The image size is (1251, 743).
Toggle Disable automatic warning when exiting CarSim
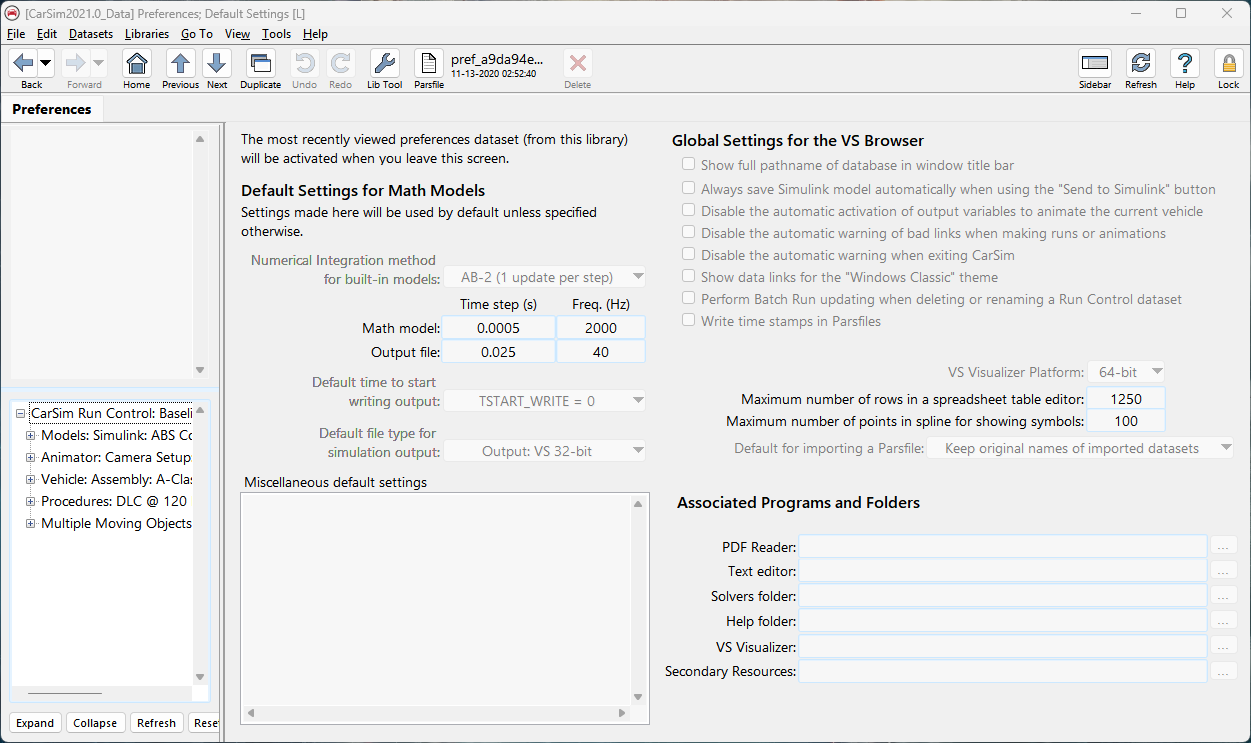click(688, 255)
